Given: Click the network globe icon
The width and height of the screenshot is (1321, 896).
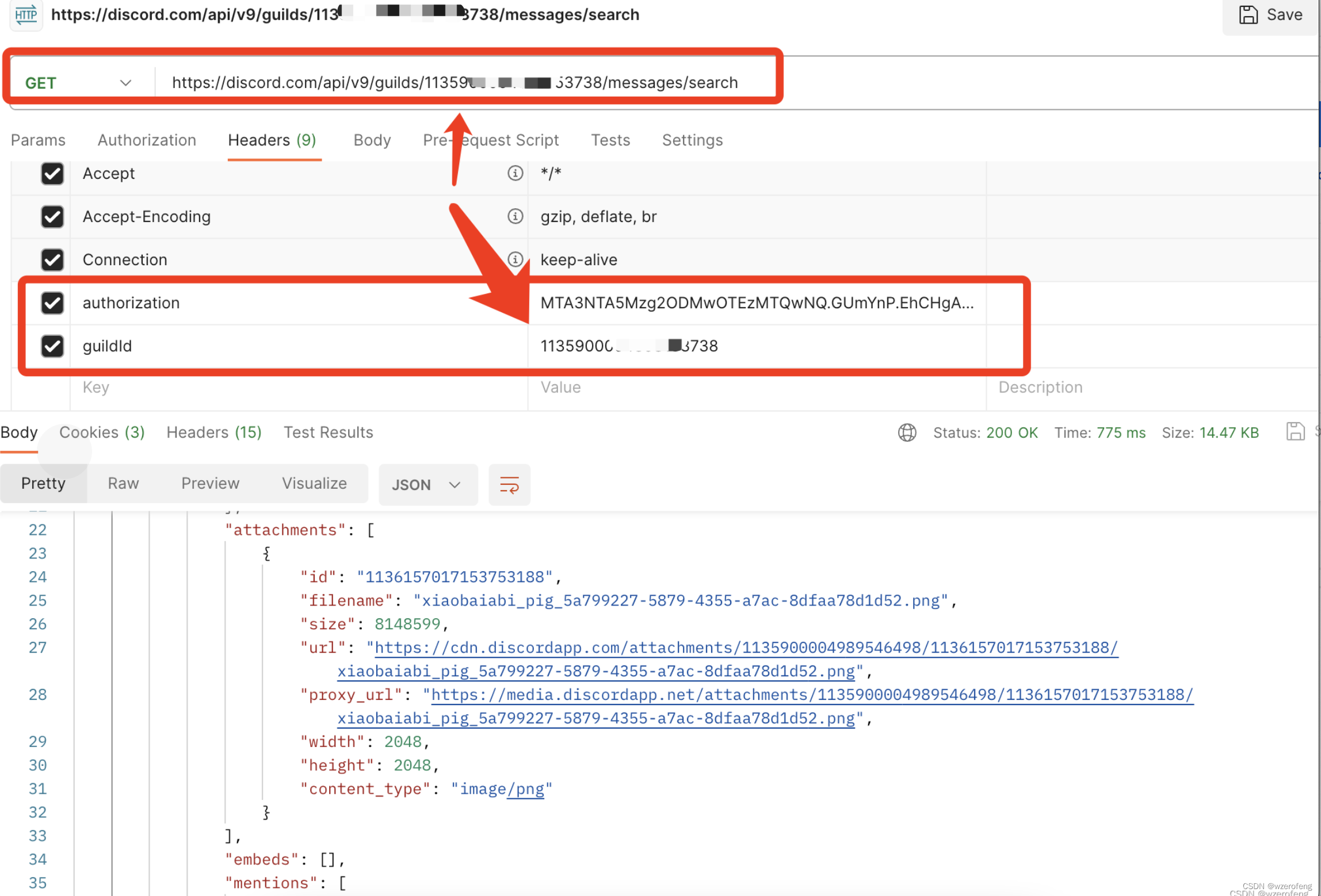Looking at the screenshot, I should pyautogui.click(x=907, y=432).
